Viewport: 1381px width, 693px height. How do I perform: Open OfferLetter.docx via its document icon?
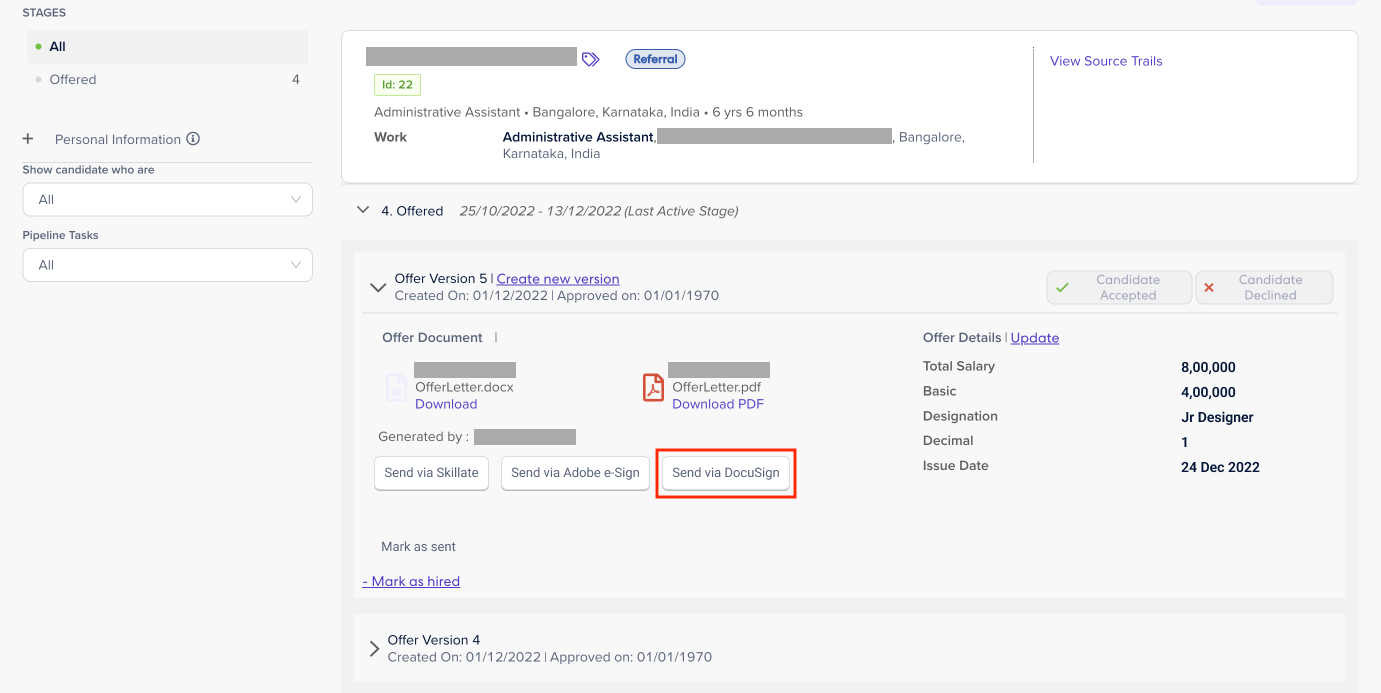[396, 386]
